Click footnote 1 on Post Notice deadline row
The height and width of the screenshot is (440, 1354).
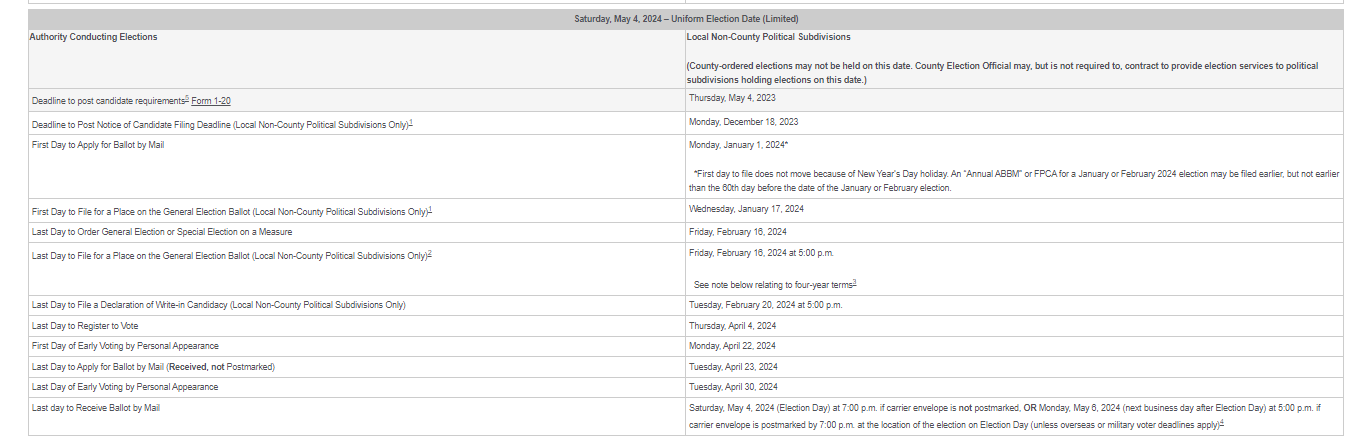tap(411, 121)
